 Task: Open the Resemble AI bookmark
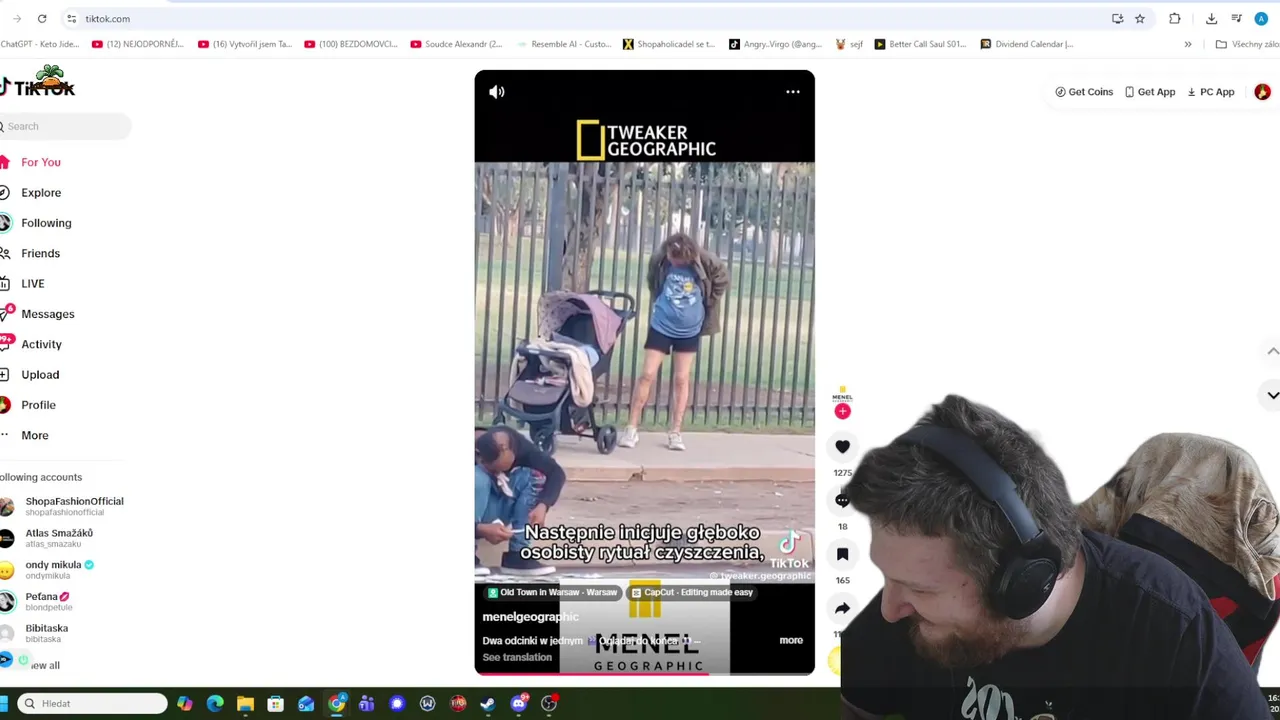coord(563,44)
